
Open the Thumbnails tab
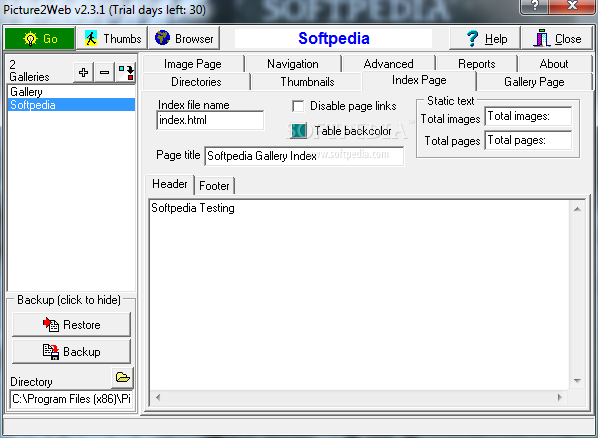pyautogui.click(x=307, y=82)
